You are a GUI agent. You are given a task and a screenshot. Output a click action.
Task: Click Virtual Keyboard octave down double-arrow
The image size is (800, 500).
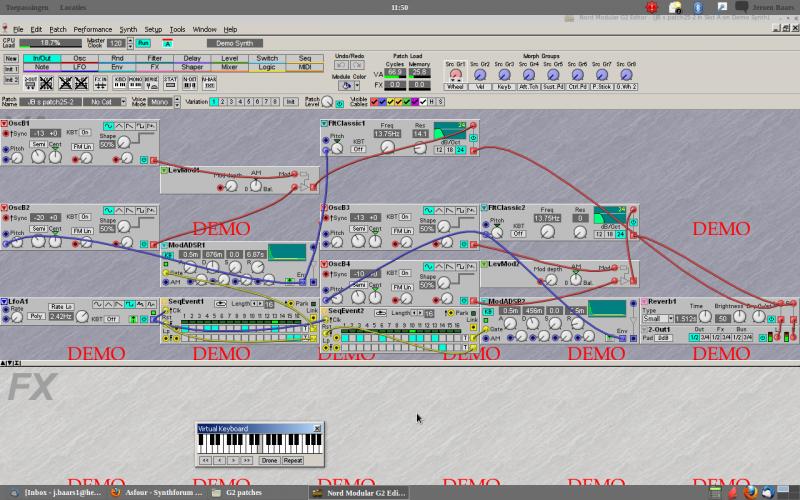pyautogui.click(x=205, y=460)
